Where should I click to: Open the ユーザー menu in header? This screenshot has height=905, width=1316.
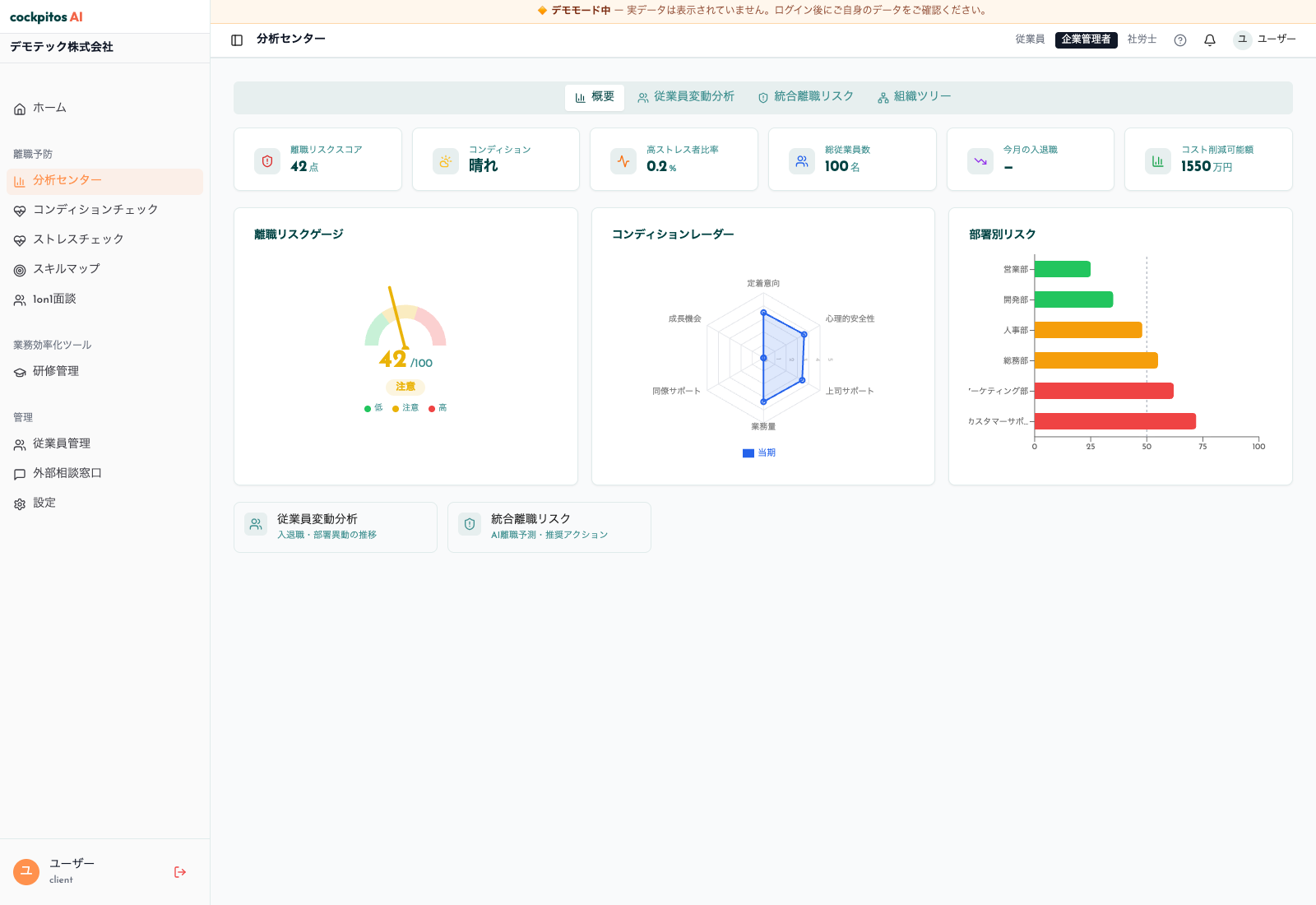point(1265,39)
